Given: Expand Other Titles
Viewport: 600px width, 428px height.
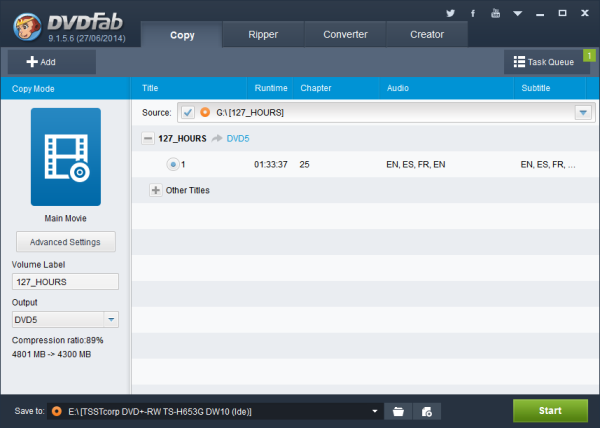Looking at the screenshot, I should [156, 190].
